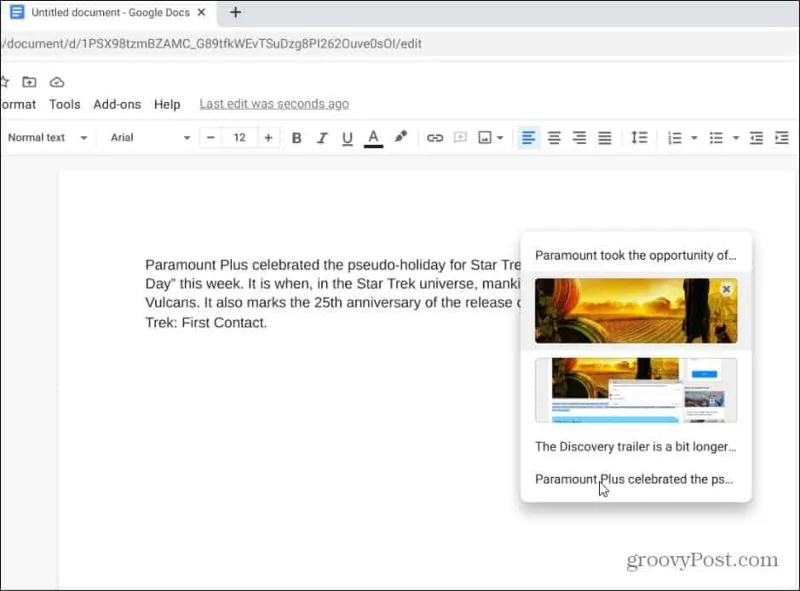Justify the text
Image resolution: width=800 pixels, height=591 pixels.
605,138
